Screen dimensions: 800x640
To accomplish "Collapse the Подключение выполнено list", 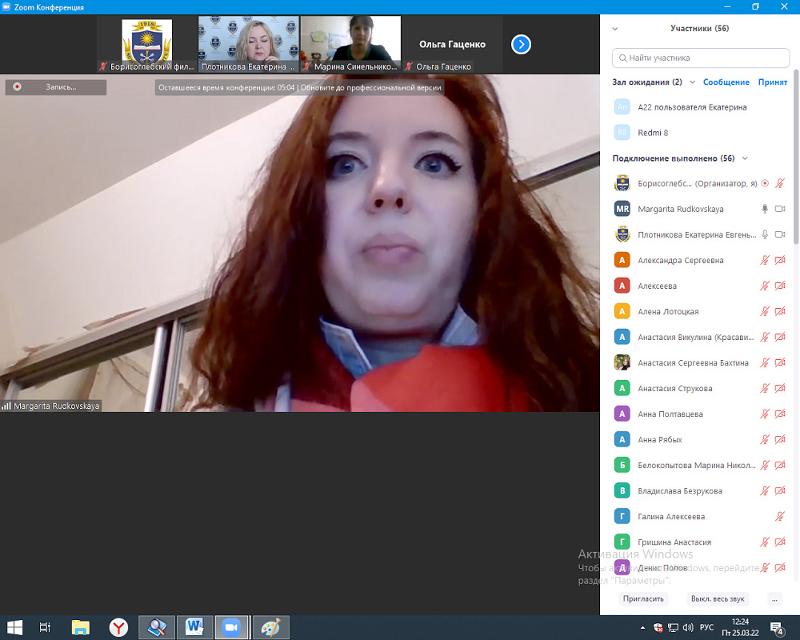I will tap(744, 158).
